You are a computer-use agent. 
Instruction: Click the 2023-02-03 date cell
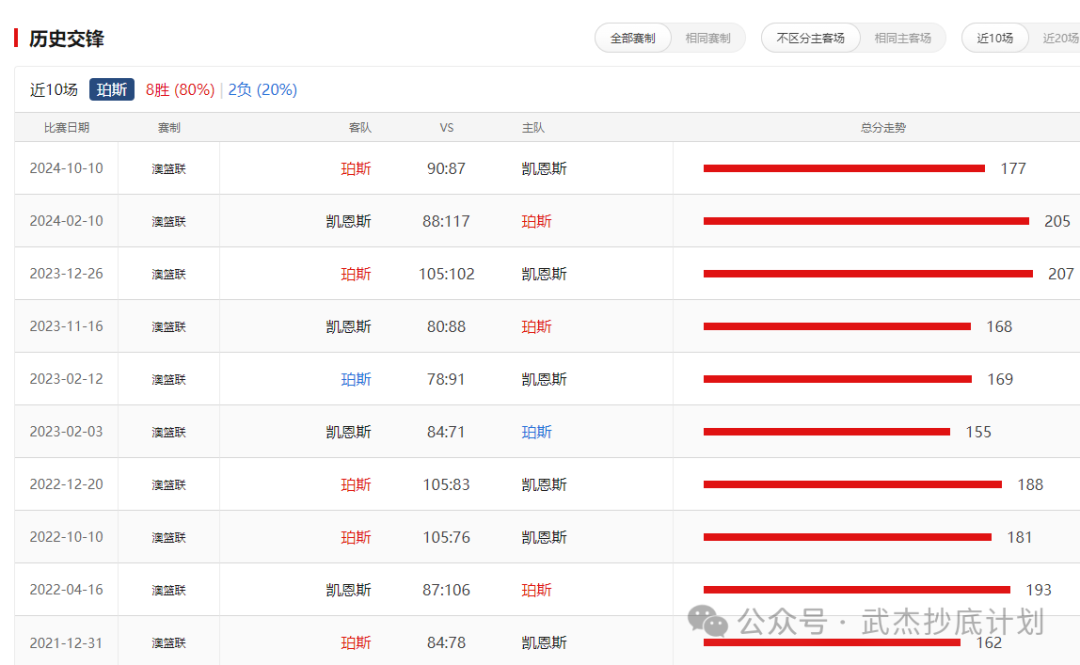click(66, 432)
